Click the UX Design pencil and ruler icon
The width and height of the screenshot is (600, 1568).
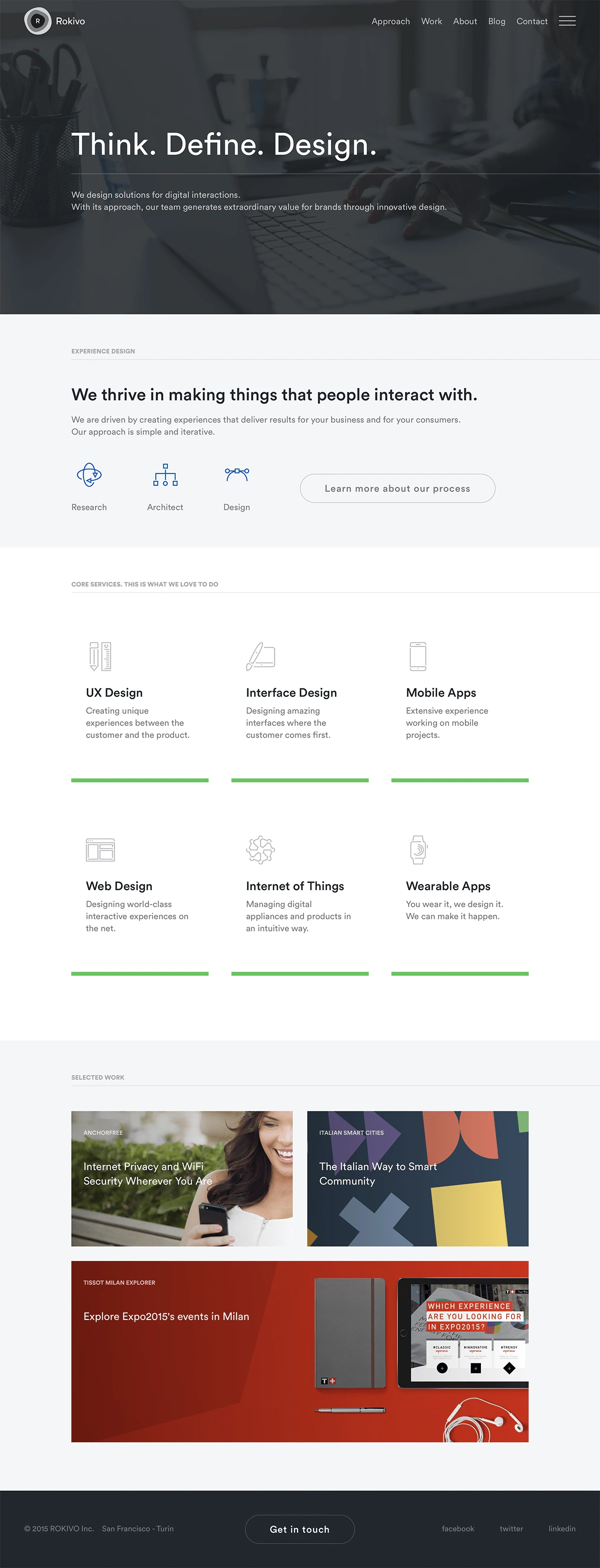[100, 656]
